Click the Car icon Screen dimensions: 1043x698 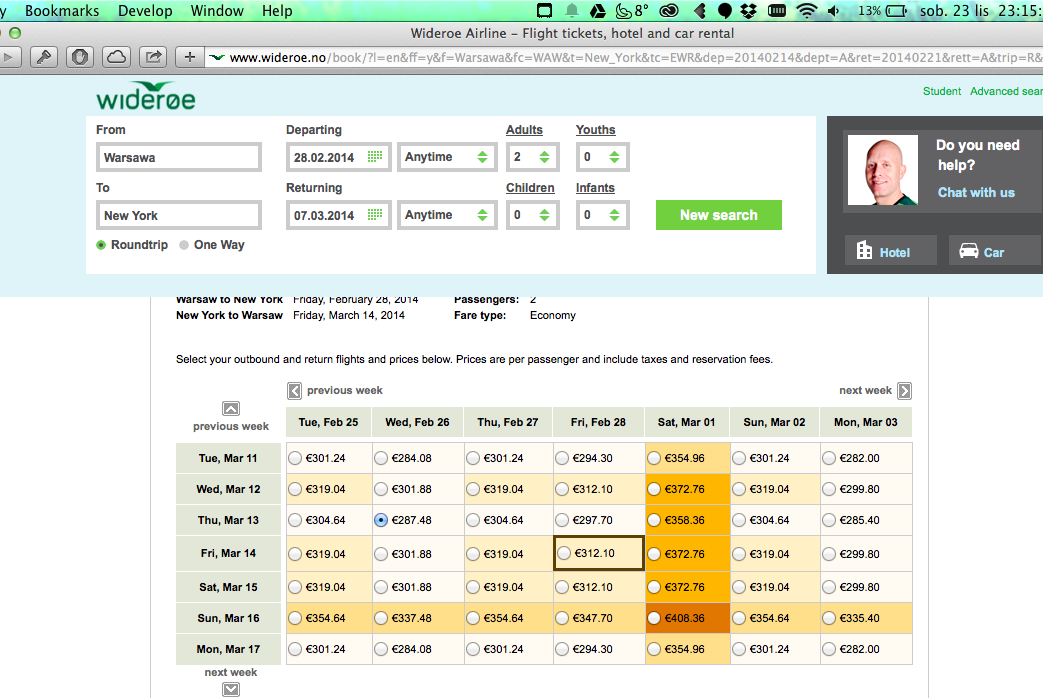coord(968,251)
